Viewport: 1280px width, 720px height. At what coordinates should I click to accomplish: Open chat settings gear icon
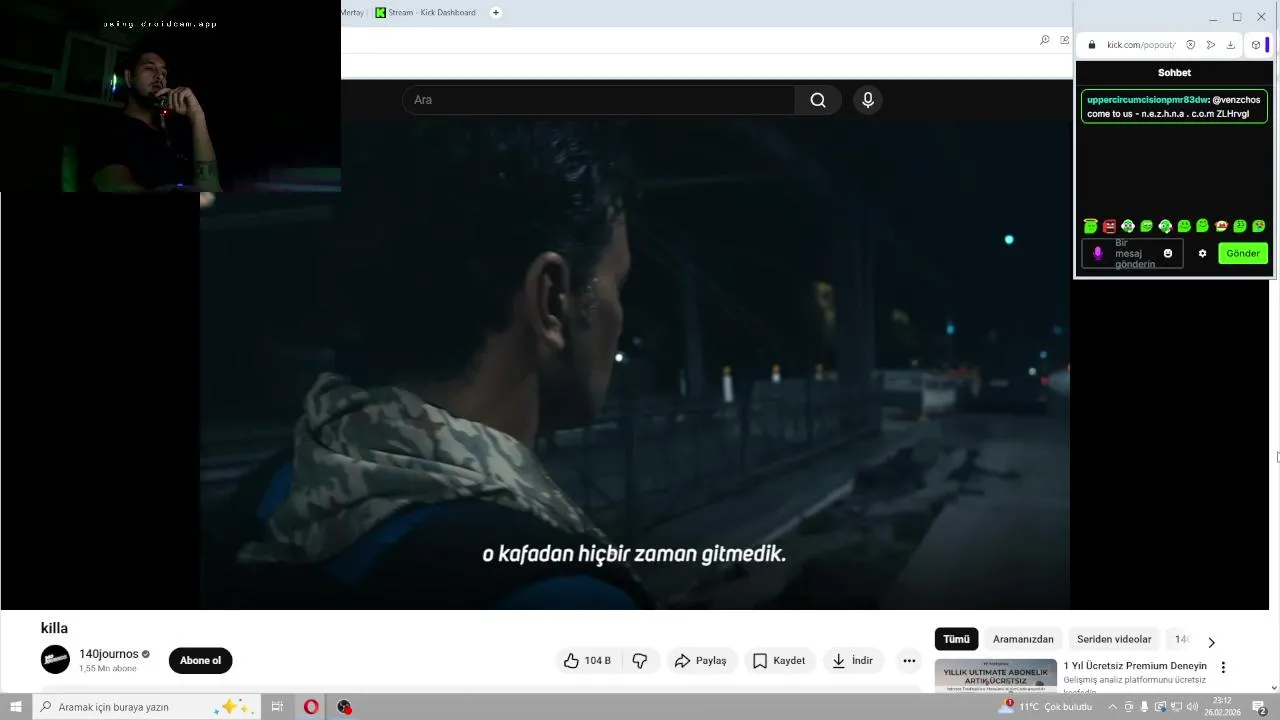click(x=1202, y=254)
